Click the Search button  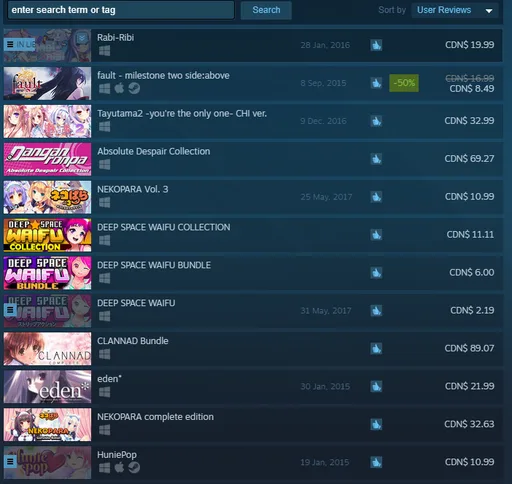(x=266, y=10)
